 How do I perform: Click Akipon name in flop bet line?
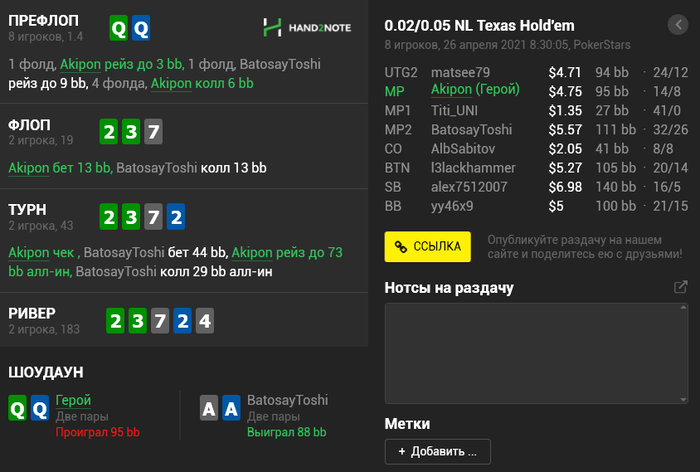tap(29, 168)
